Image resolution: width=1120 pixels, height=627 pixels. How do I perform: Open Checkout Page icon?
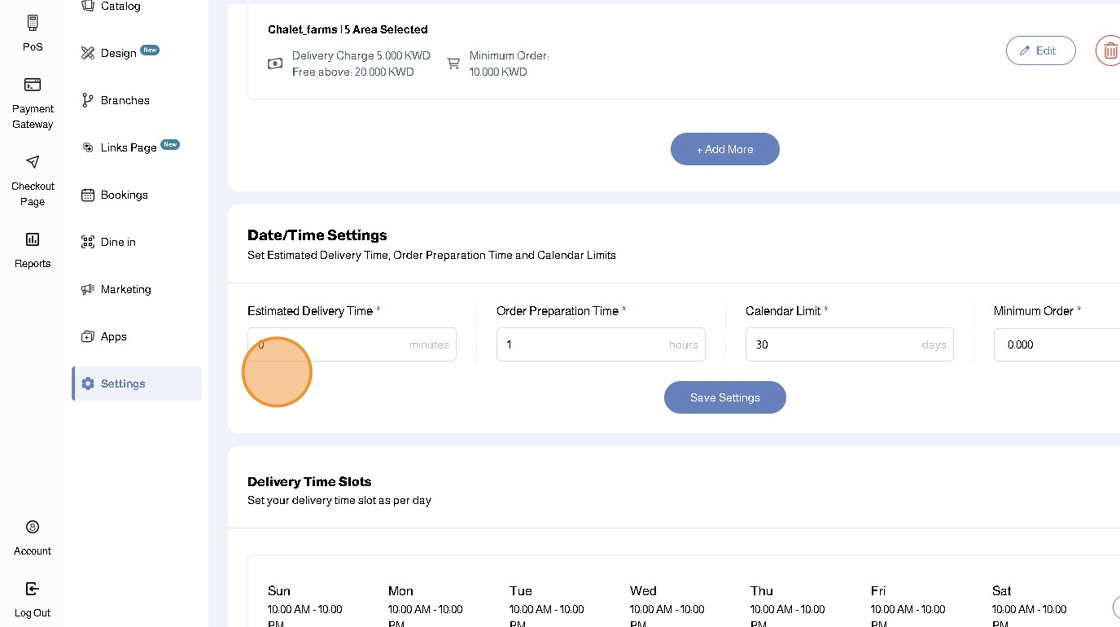pyautogui.click(x=32, y=162)
